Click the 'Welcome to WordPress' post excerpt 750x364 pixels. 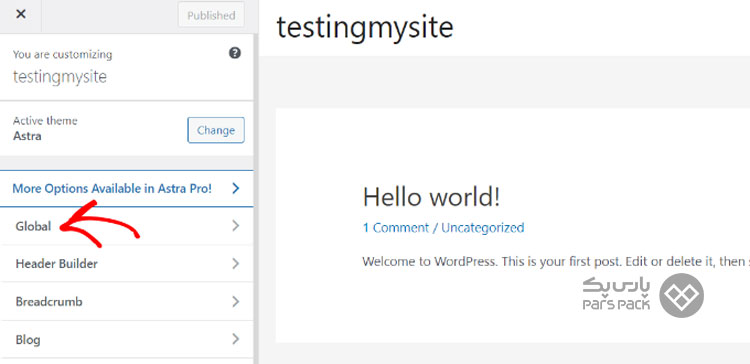tap(556, 262)
